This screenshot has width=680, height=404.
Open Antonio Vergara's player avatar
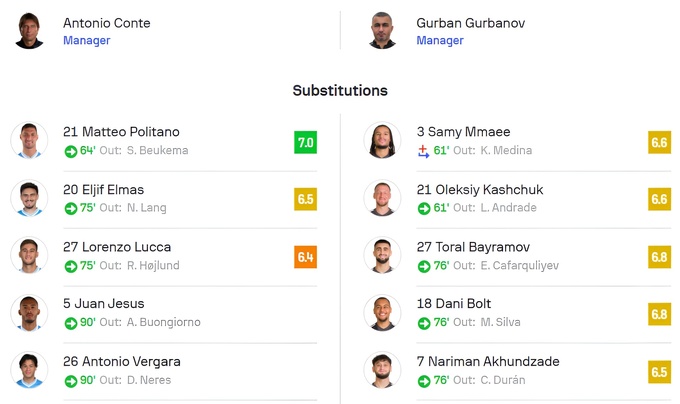(30, 370)
